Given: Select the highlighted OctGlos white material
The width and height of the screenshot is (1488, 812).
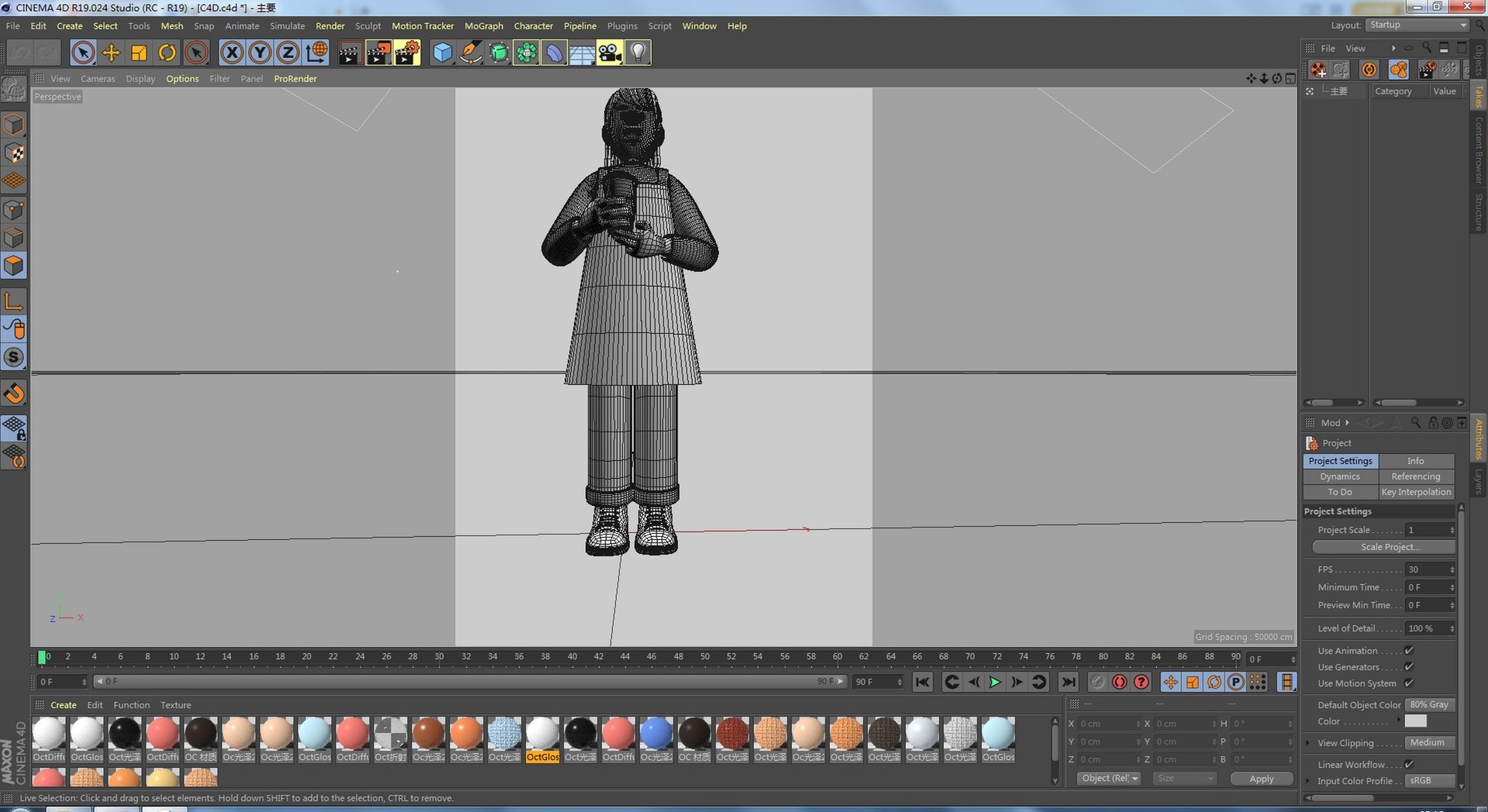Looking at the screenshot, I should 542,740.
